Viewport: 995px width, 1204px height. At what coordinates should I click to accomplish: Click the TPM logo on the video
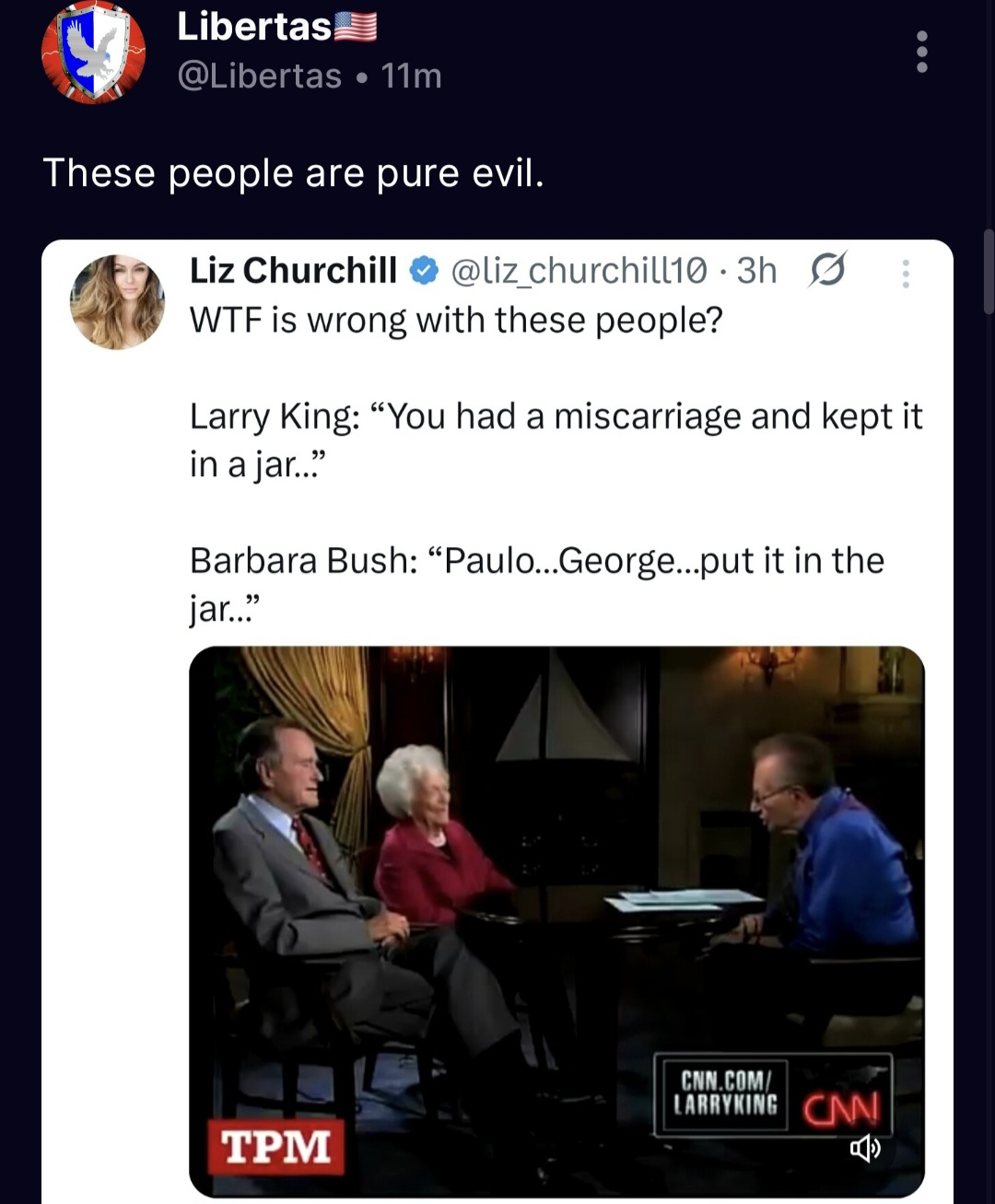point(276,1147)
